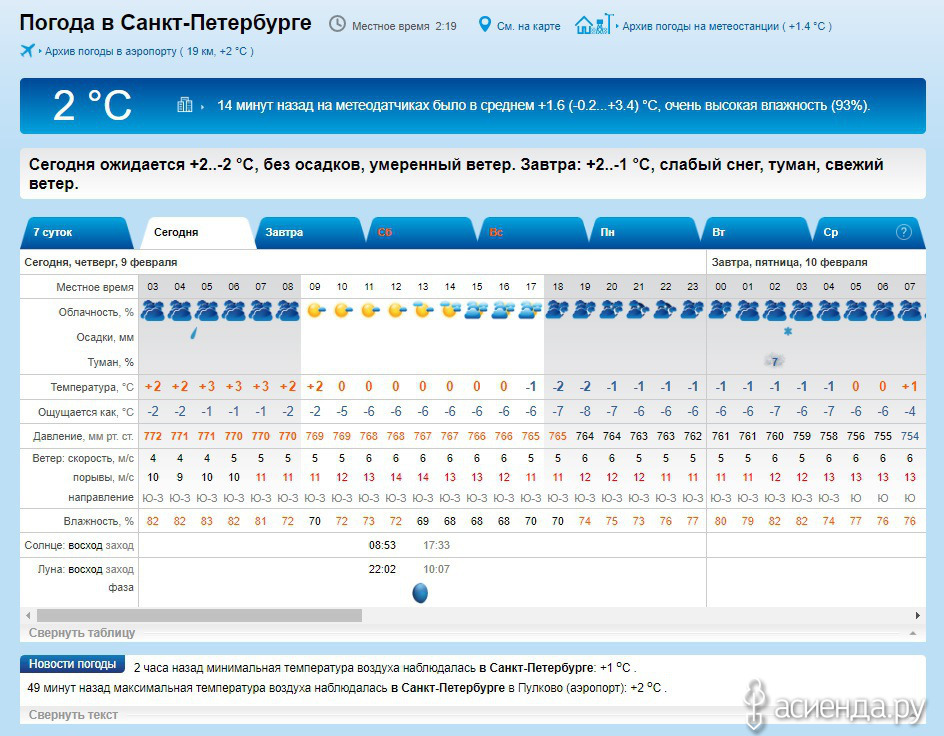Click the city buildings sensor icon

(185, 105)
